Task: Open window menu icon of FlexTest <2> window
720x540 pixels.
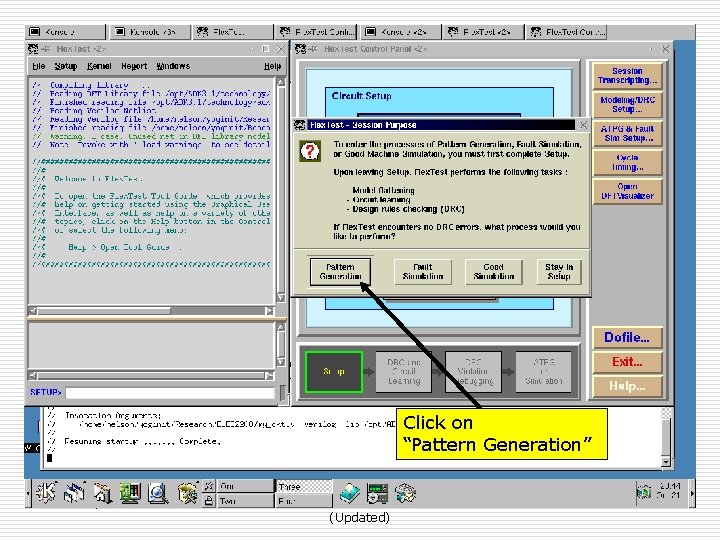Action: pyautogui.click(x=33, y=49)
